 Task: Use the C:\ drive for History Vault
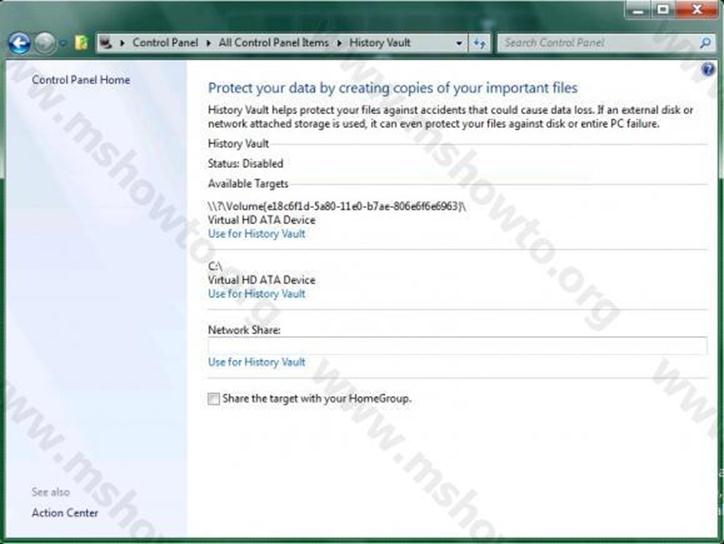click(x=257, y=294)
